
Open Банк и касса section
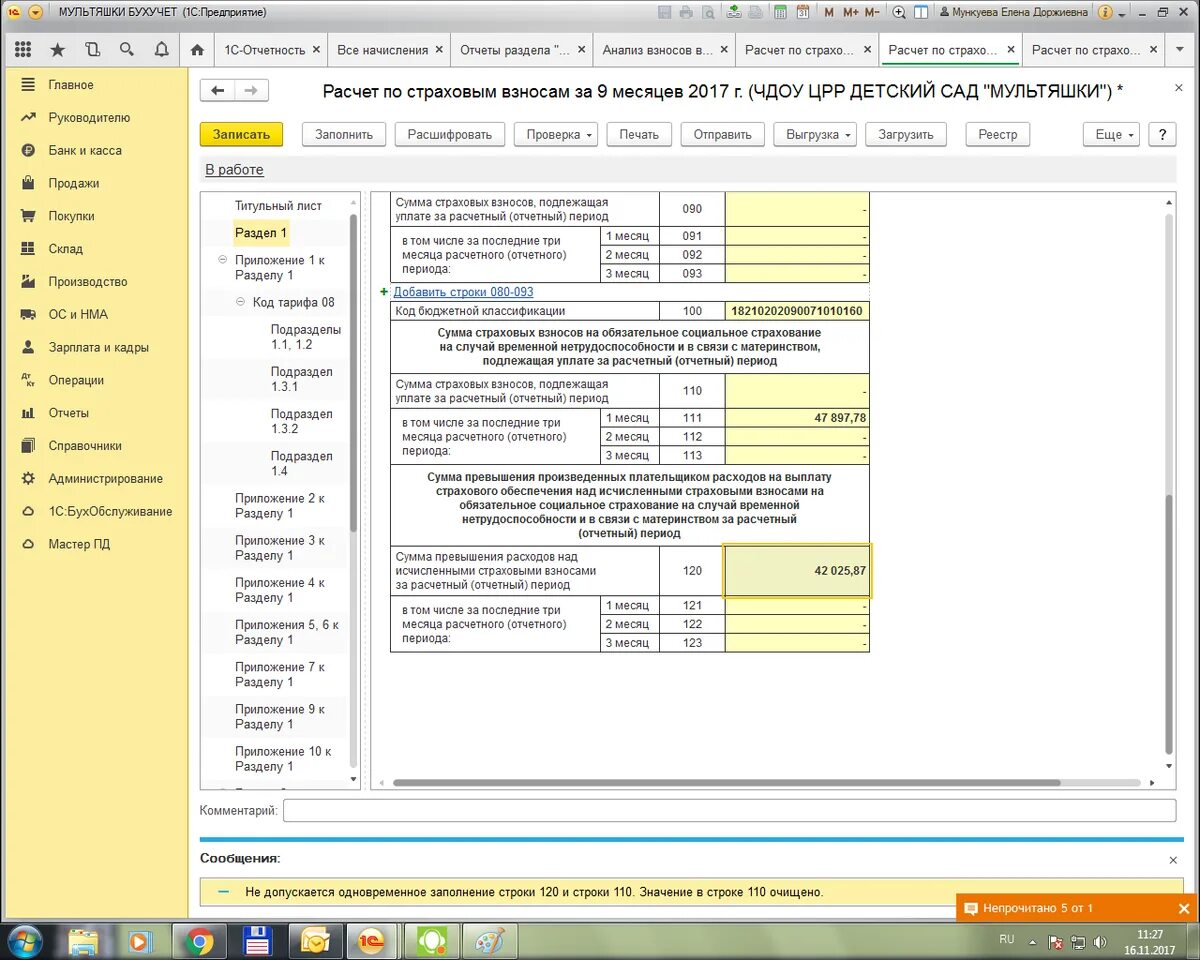pyautogui.click(x=85, y=150)
